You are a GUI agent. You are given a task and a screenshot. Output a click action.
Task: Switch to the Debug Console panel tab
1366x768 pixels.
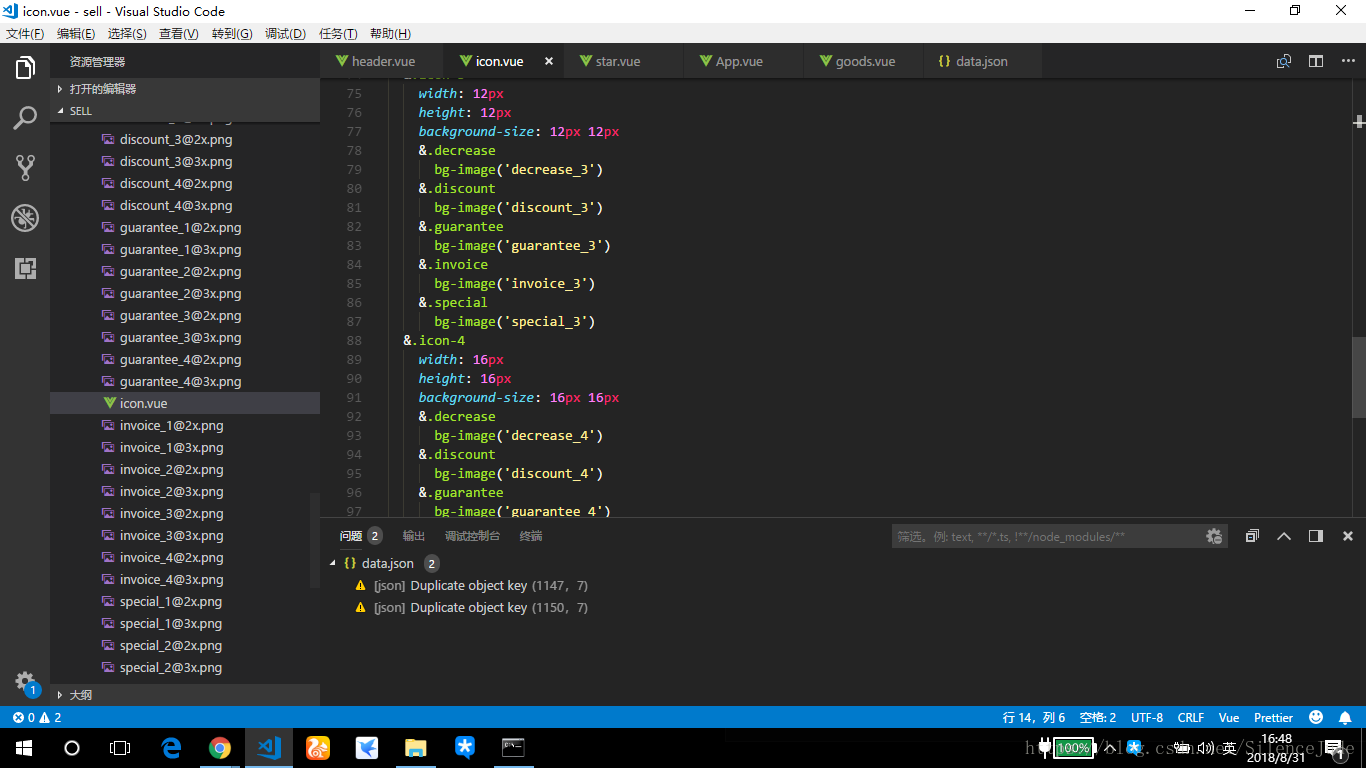coord(472,536)
